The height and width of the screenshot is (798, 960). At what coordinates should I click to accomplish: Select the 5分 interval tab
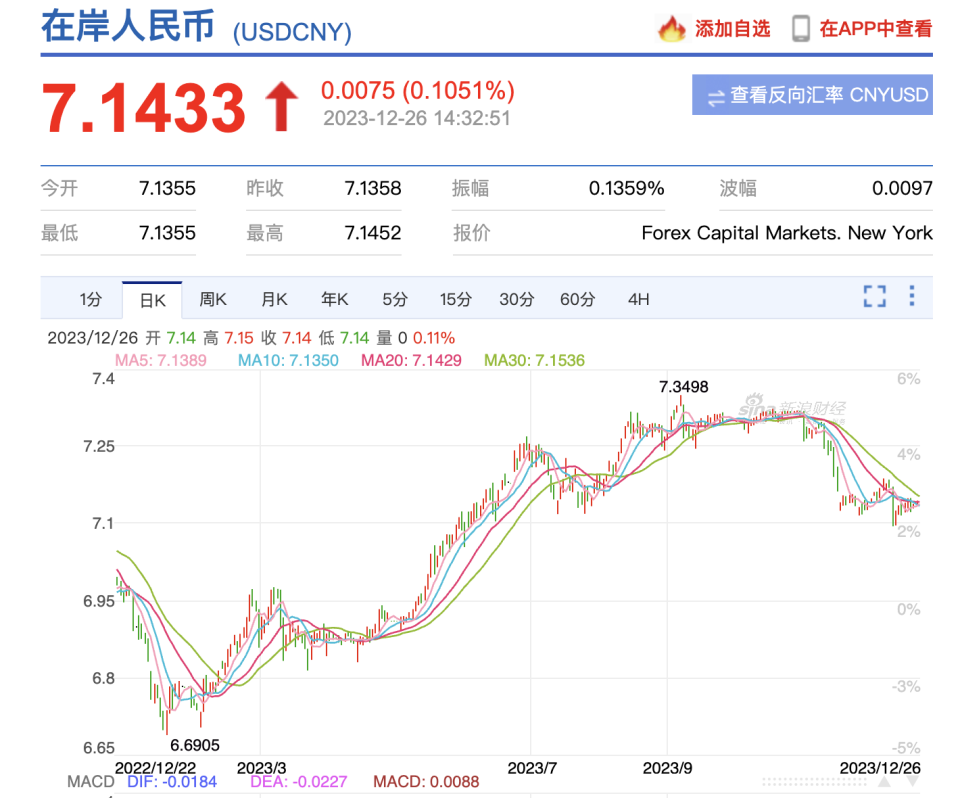(394, 298)
